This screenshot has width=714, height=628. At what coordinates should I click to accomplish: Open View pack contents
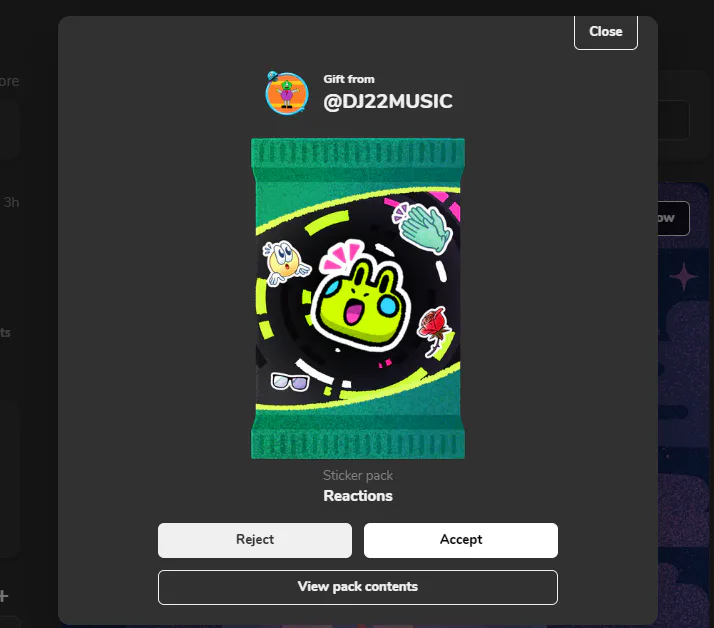pyautogui.click(x=358, y=587)
